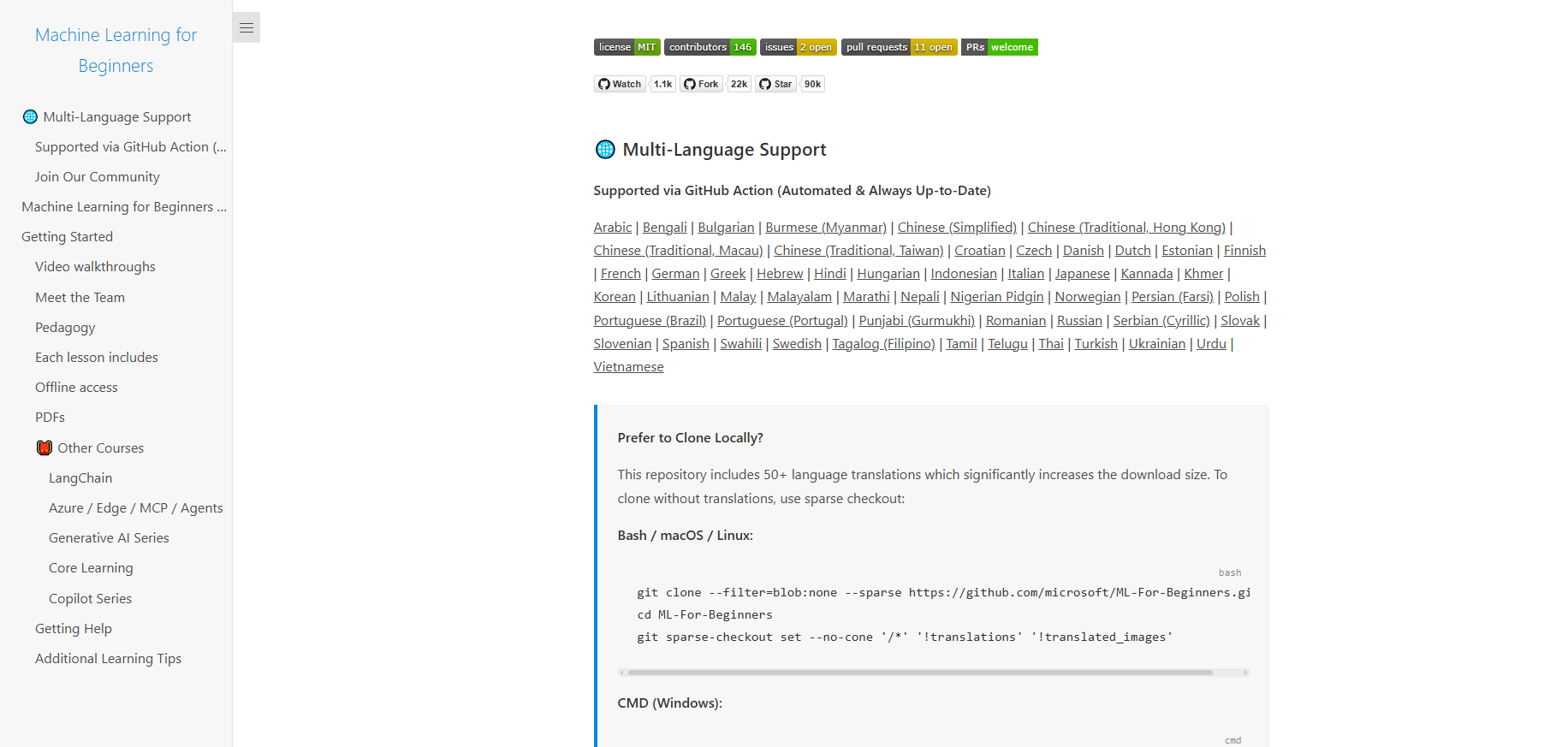This screenshot has width=1568, height=747.
Task: Click the PRs welcome badge
Action: point(1000,47)
